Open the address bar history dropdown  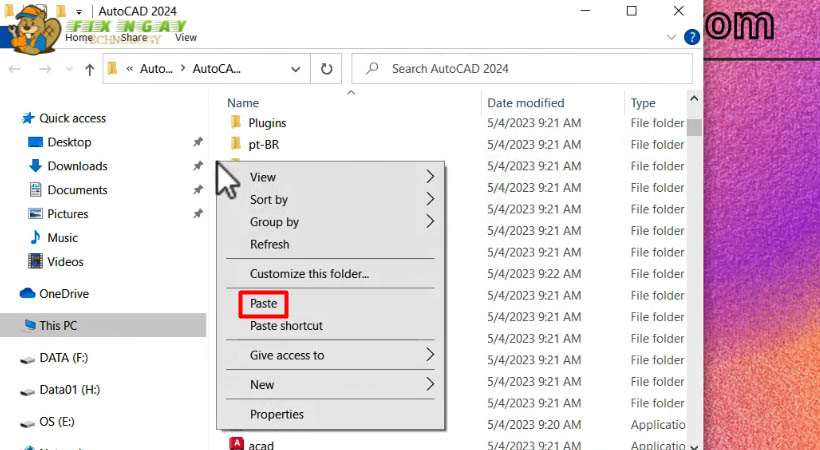pos(295,69)
